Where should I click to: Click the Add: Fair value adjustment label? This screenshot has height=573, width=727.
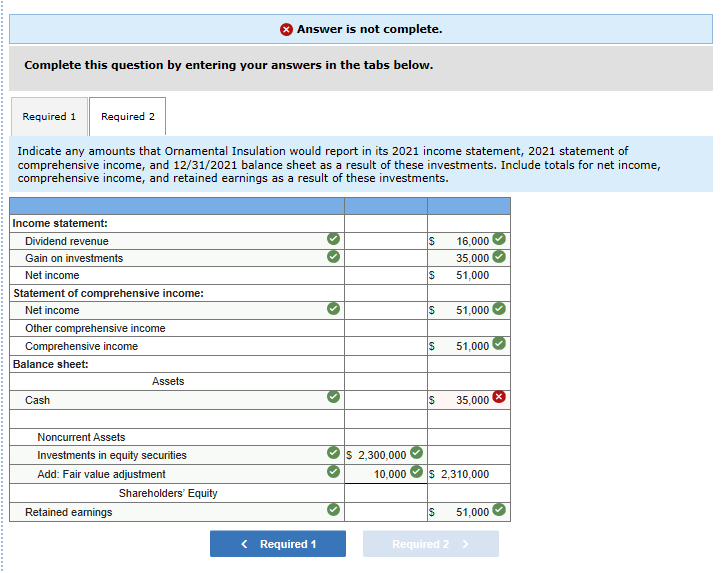coord(101,474)
